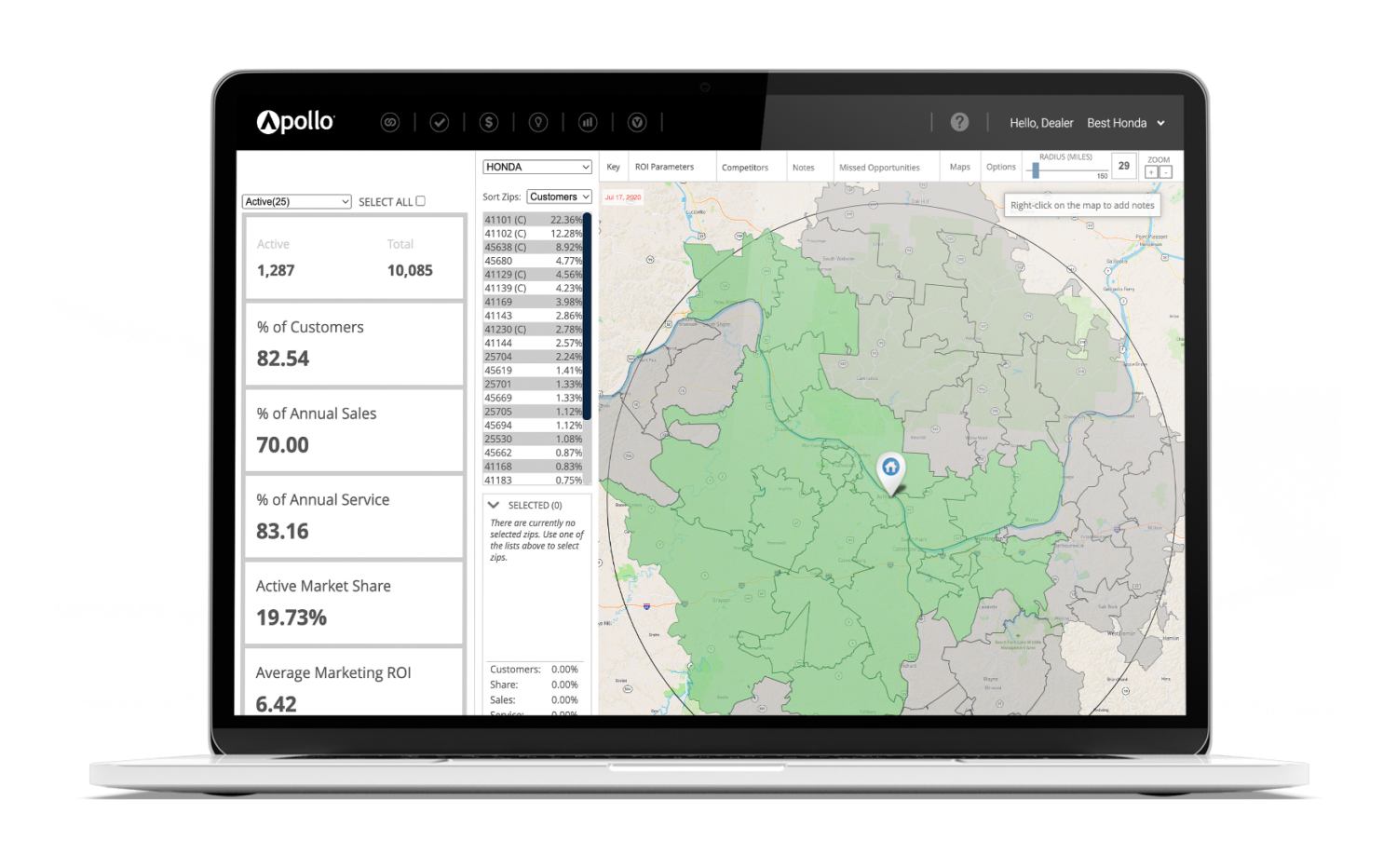The width and height of the screenshot is (1397, 868).
Task: Open the lightbulb insights icon
Action: (538, 122)
